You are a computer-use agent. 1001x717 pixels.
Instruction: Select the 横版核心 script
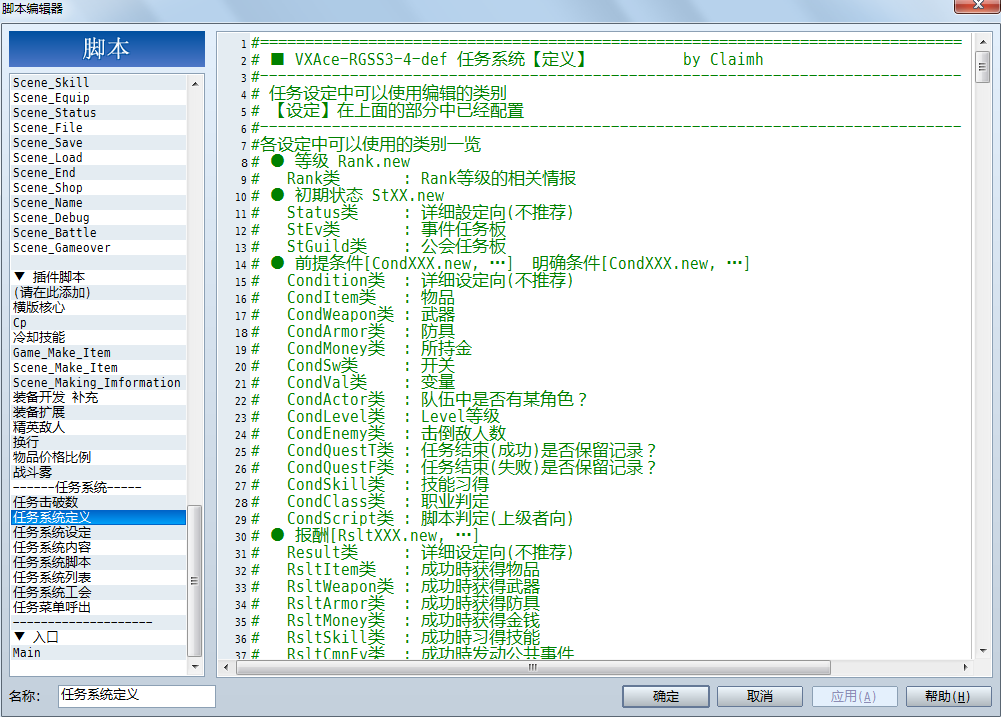[99, 307]
